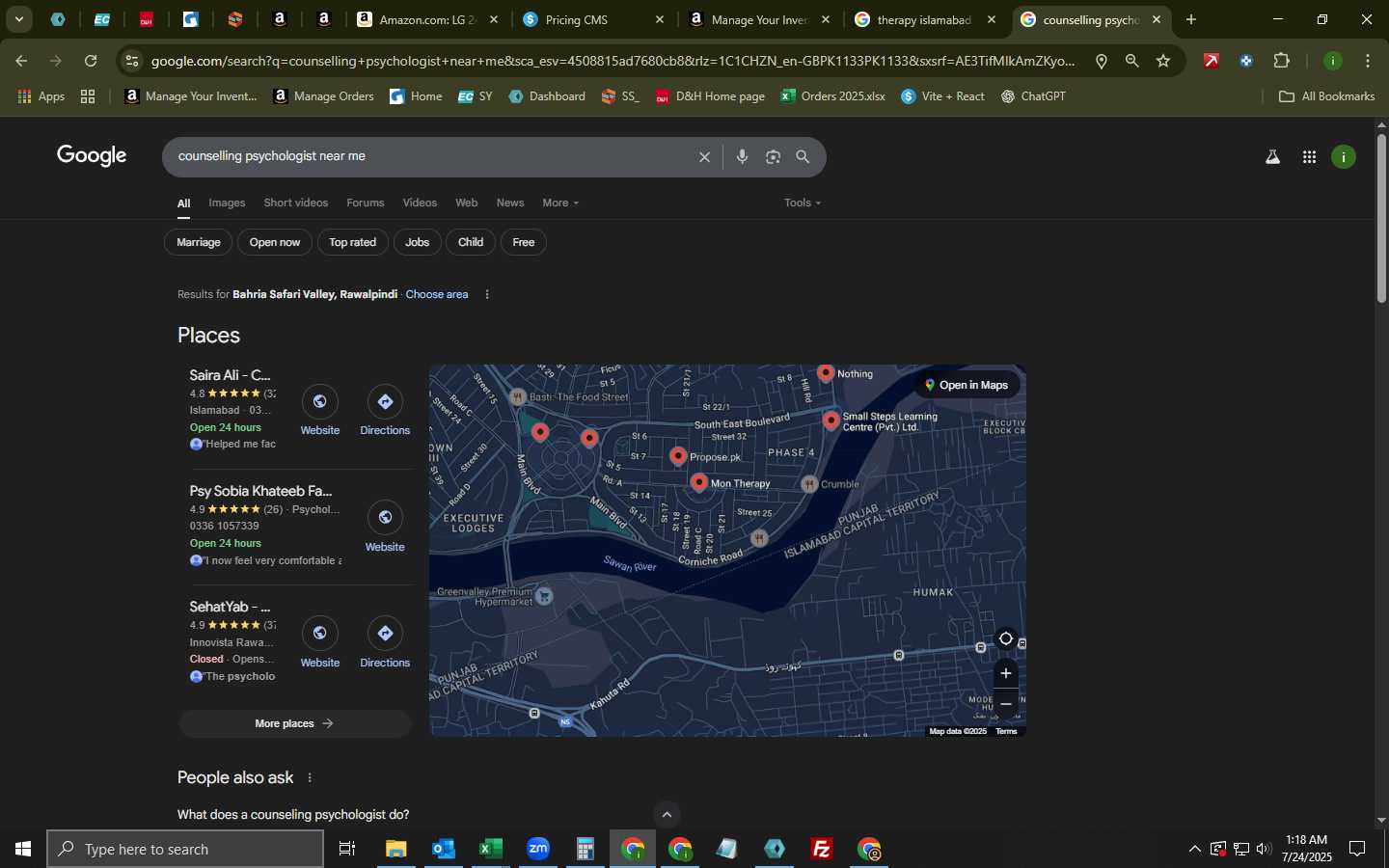Open SehatYab website globe icon
The image size is (1389, 868).
click(x=320, y=634)
